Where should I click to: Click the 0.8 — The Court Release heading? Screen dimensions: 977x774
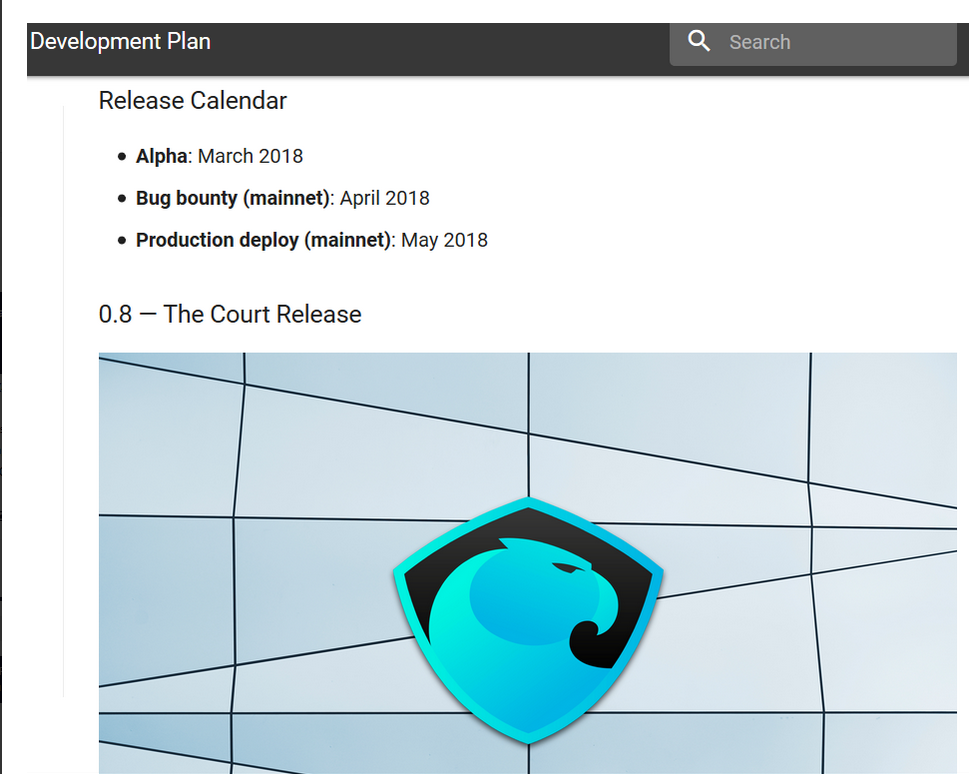230,314
